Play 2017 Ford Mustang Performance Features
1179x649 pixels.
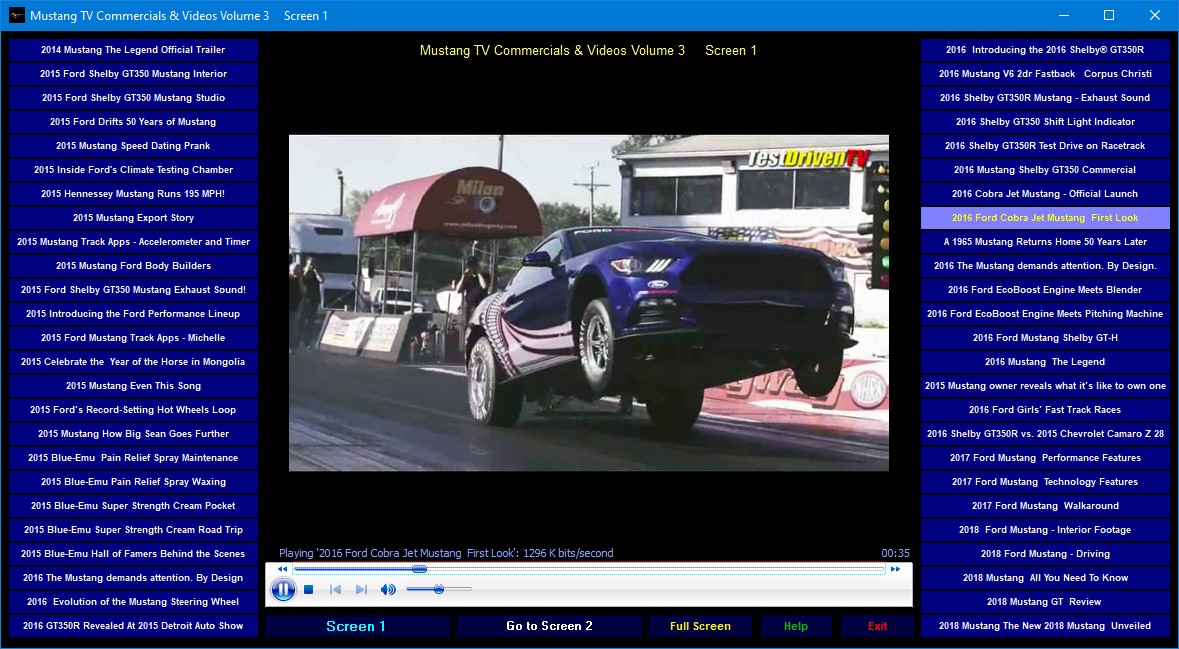point(1045,458)
